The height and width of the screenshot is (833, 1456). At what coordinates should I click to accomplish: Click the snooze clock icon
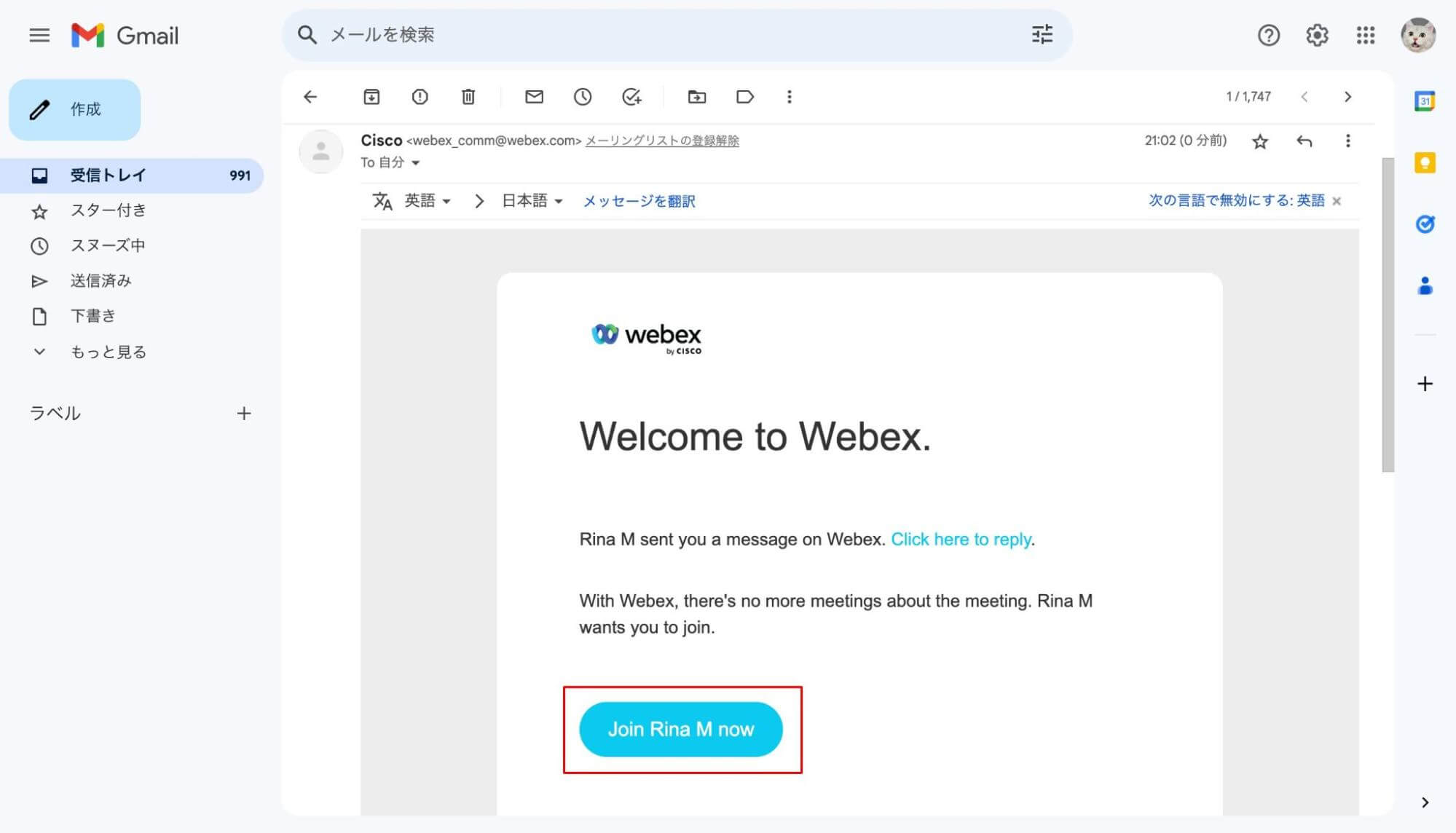tap(581, 97)
